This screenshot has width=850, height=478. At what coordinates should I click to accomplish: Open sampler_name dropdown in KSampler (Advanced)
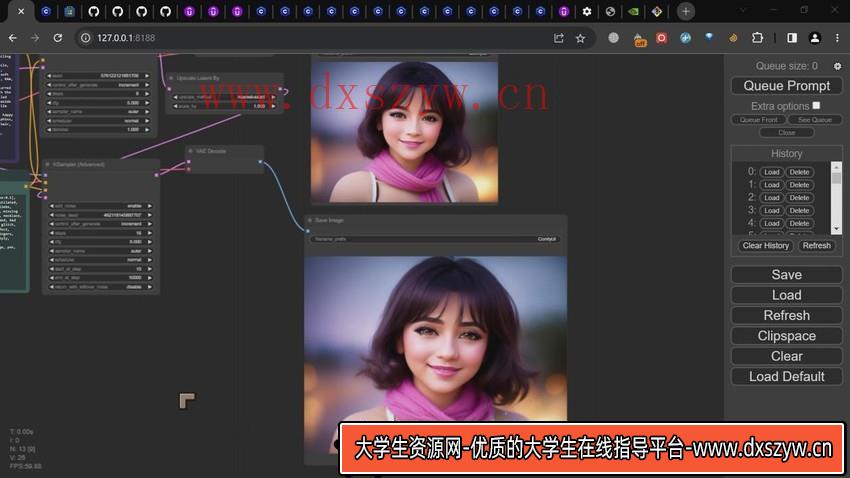(x=100, y=251)
